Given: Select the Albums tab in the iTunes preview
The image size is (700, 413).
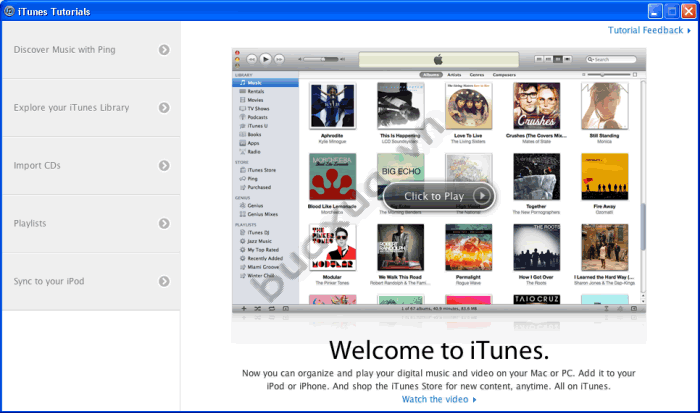Looking at the screenshot, I should (431, 75).
